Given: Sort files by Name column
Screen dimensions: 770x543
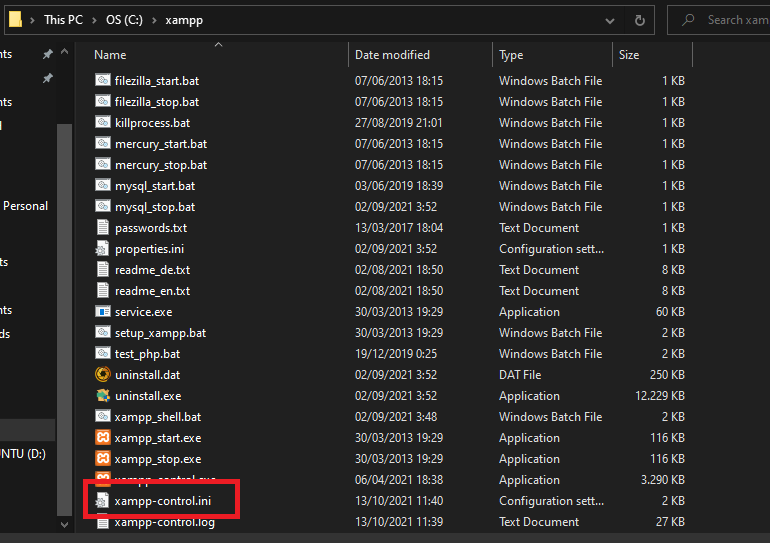Looking at the screenshot, I should [x=110, y=55].
